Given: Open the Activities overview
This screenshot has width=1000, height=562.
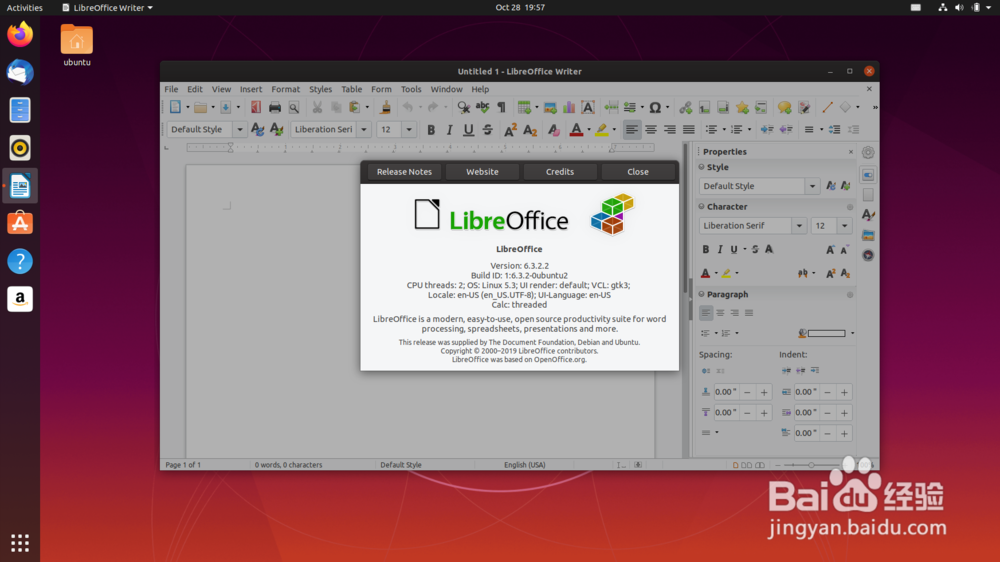Looking at the screenshot, I should tap(24, 8).
